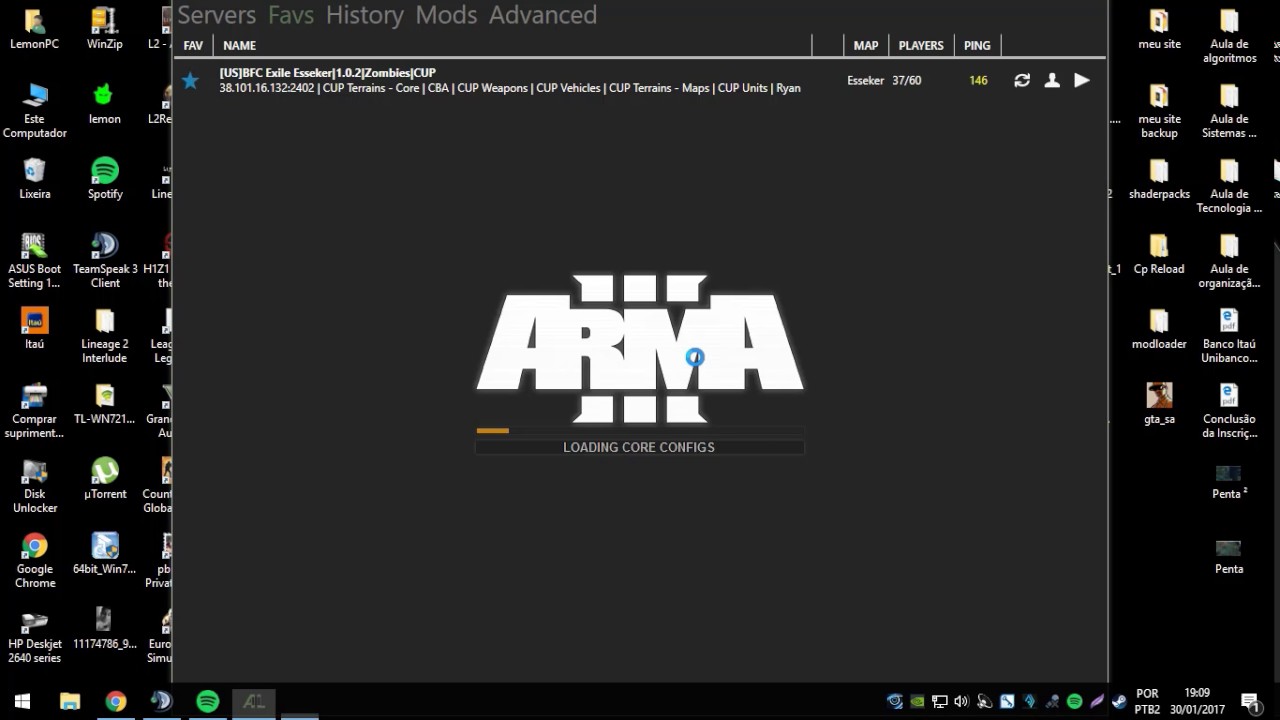The width and height of the screenshot is (1280, 720).
Task: Sort servers by PLAYERS column
Action: [x=921, y=45]
